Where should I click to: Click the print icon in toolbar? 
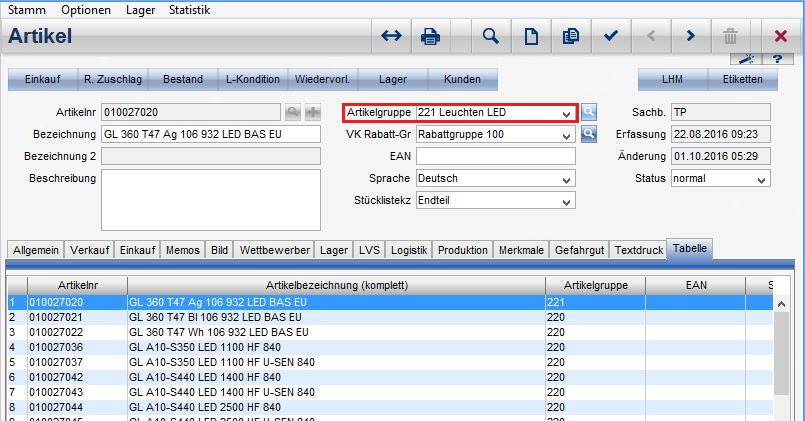tap(431, 36)
